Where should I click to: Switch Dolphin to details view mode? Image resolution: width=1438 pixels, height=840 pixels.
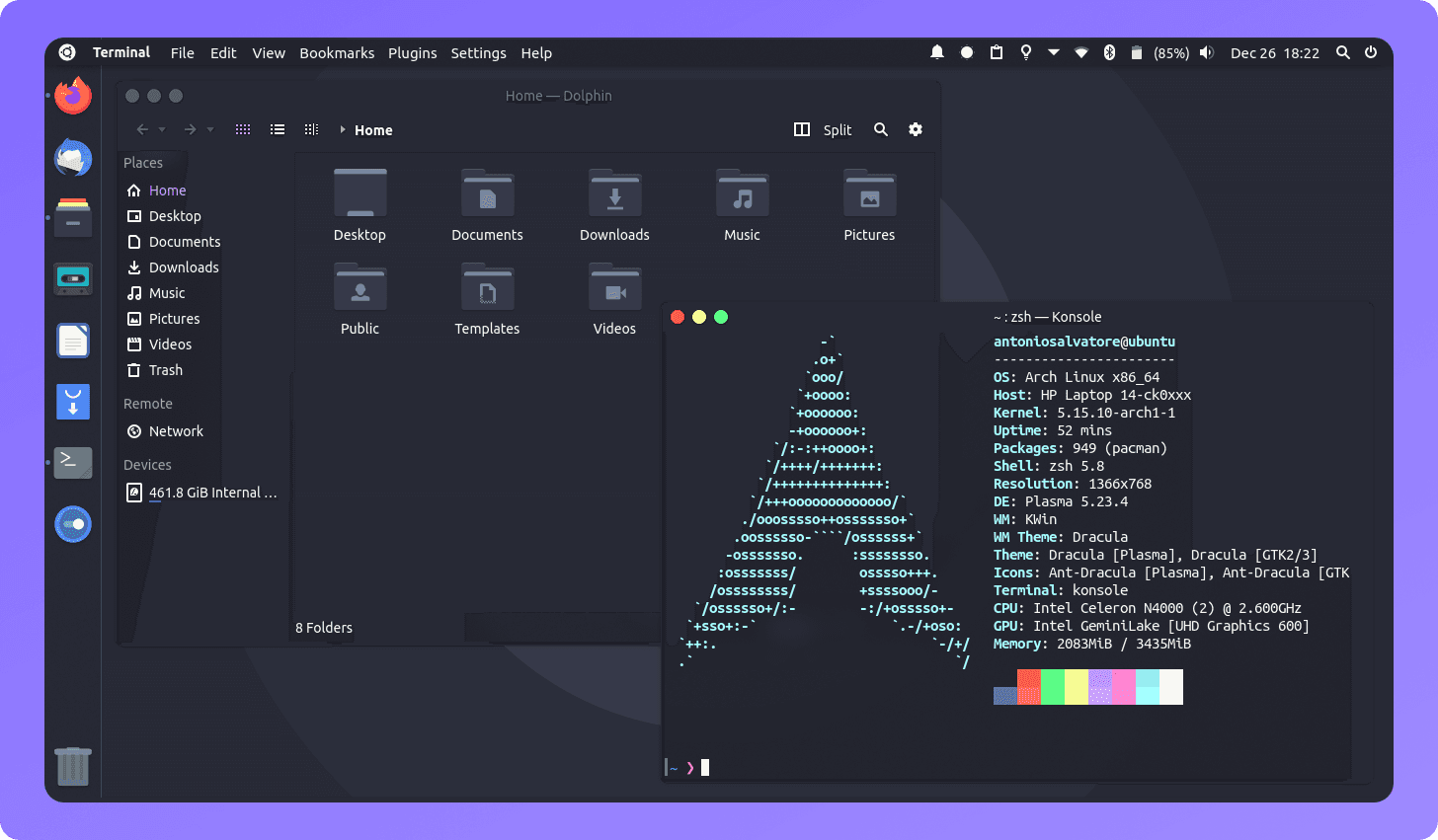pos(311,129)
